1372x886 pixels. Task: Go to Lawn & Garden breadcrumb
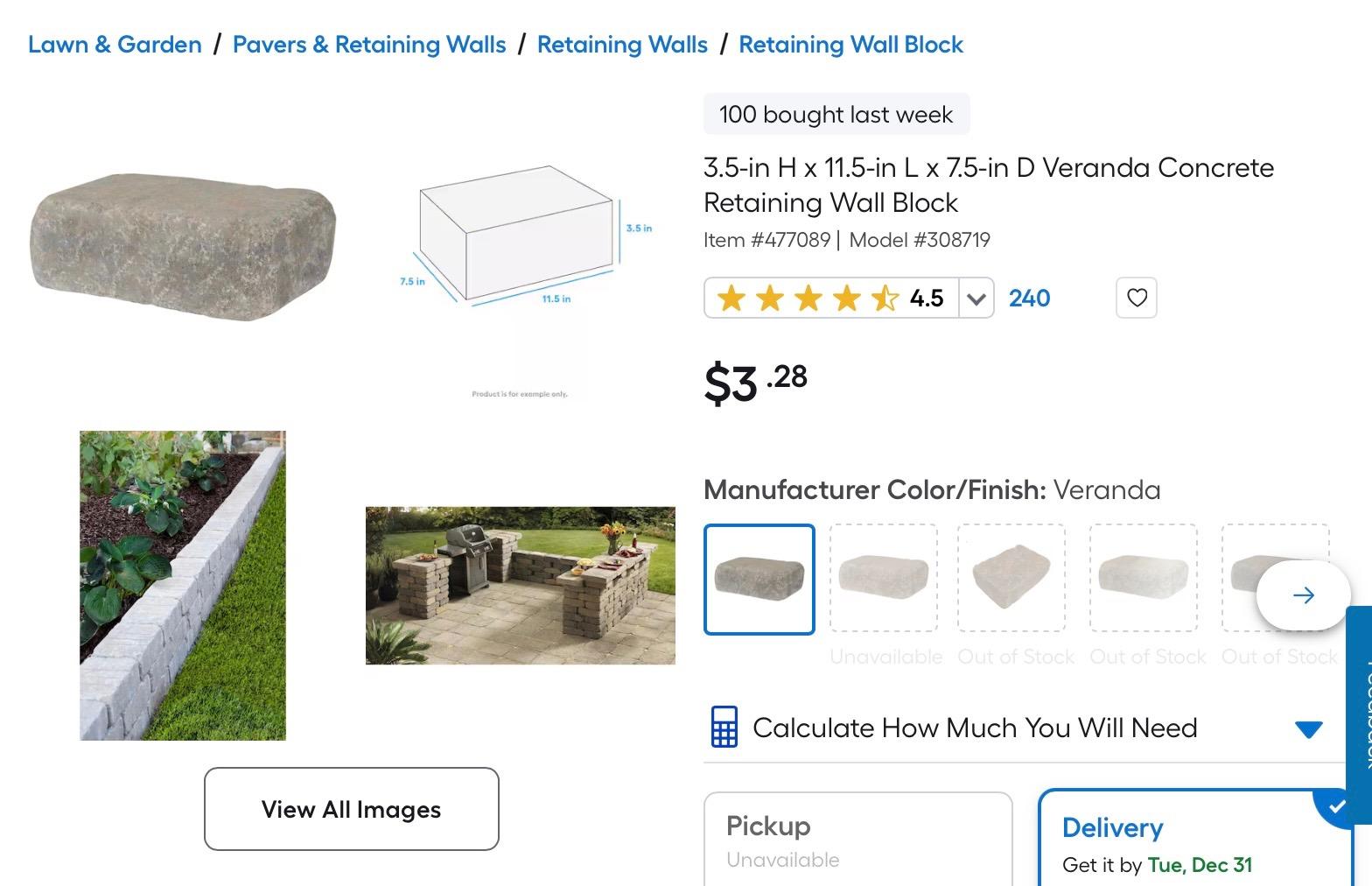[x=115, y=45]
